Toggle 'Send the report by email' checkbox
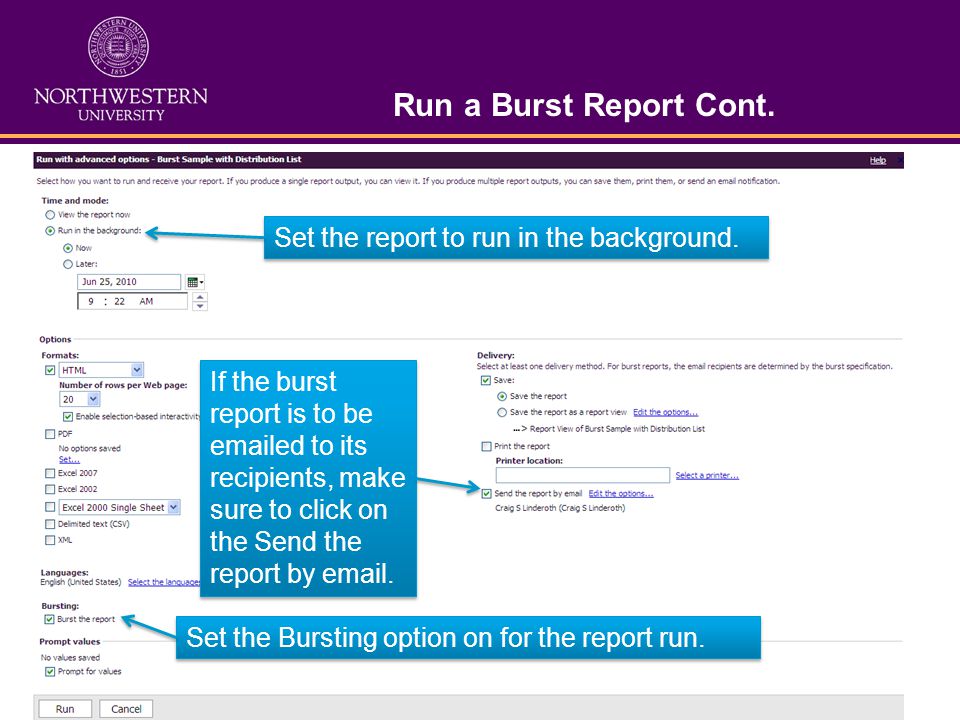This screenshot has width=960, height=720. click(x=487, y=493)
